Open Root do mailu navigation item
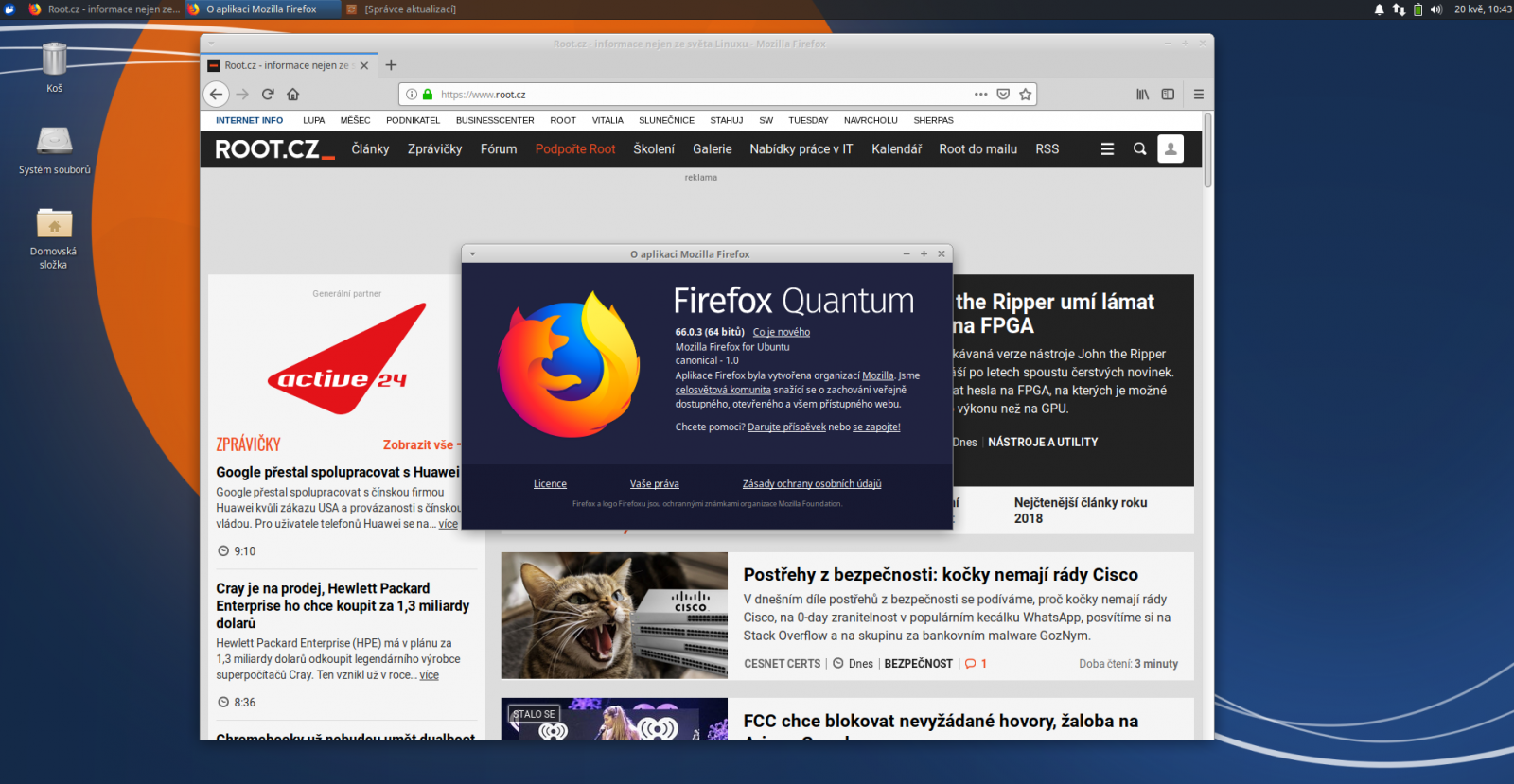The width and height of the screenshot is (1514, 784). [977, 149]
